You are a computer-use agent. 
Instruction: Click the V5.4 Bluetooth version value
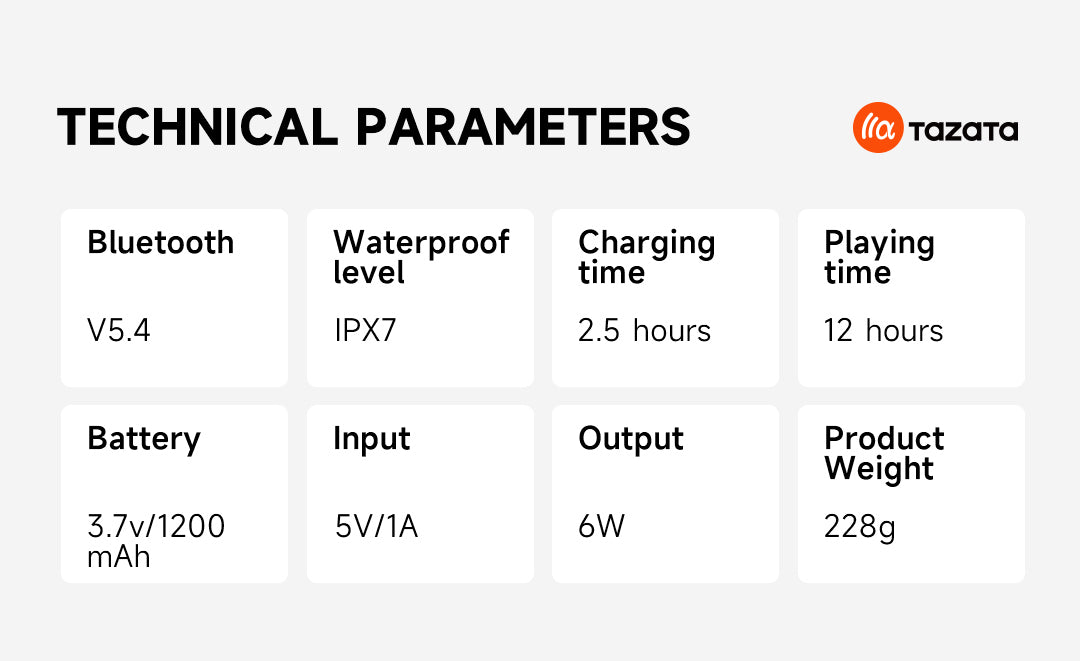(x=119, y=331)
